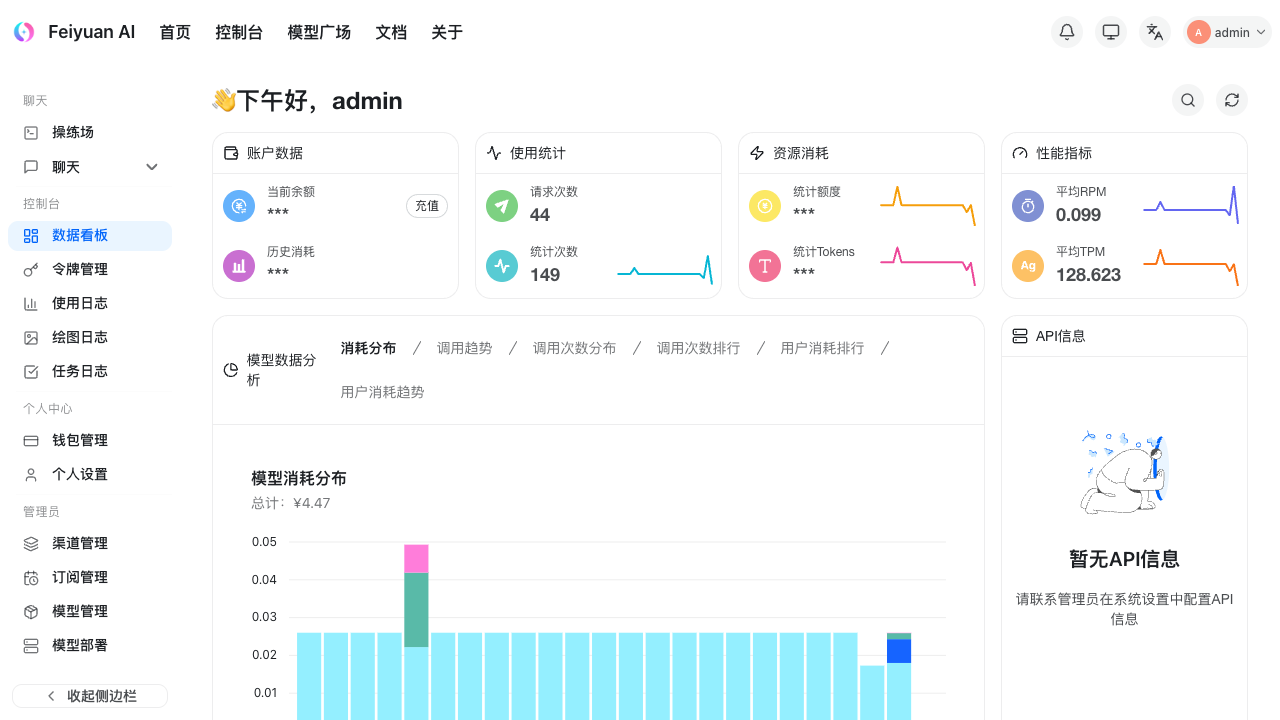Click the 总计 ¥4.47 text
The height and width of the screenshot is (720, 1280).
tap(291, 503)
